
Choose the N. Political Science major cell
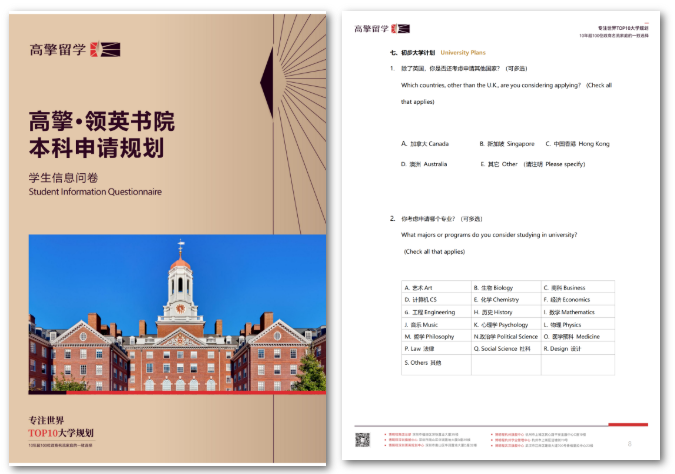click(x=505, y=337)
